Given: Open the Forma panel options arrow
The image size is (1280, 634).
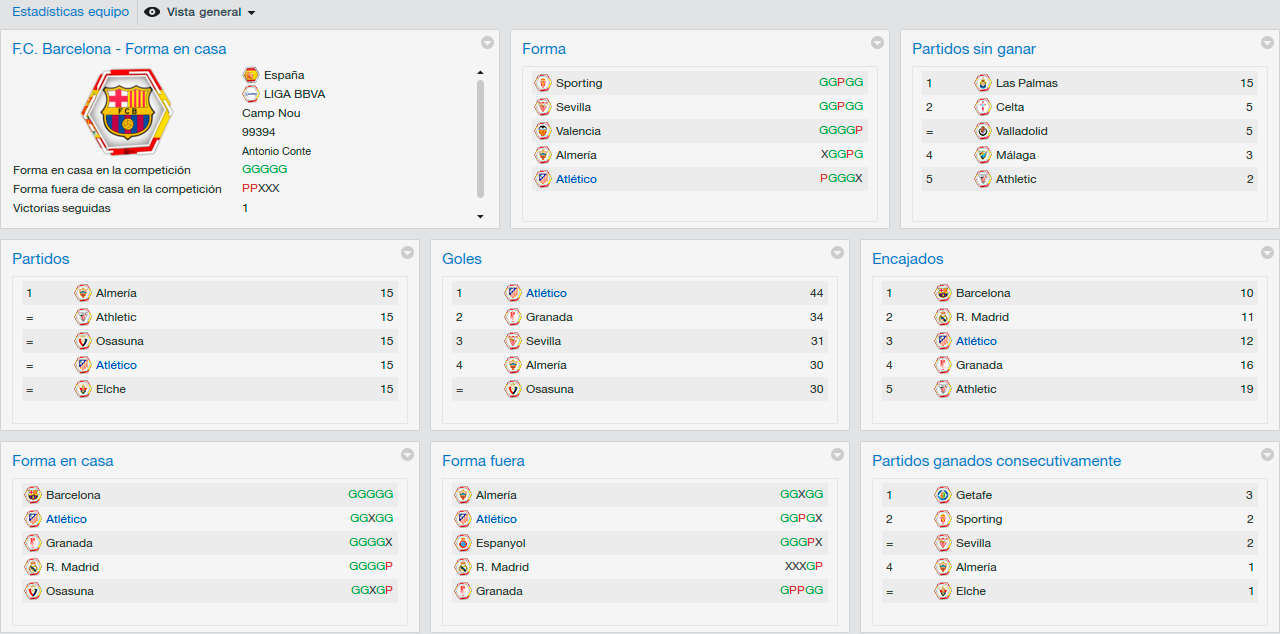Looking at the screenshot, I should tap(877, 42).
